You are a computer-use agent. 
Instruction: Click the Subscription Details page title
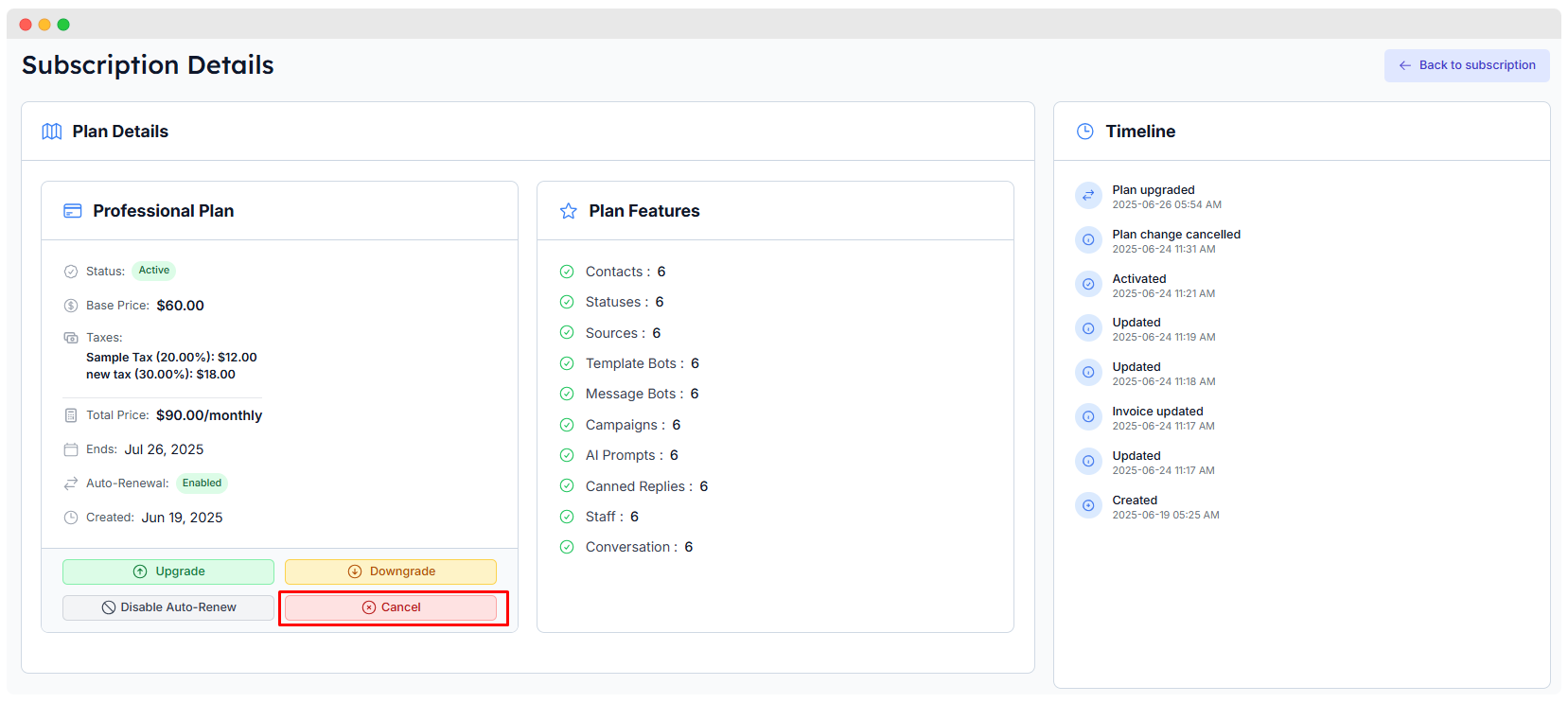pyautogui.click(x=148, y=65)
